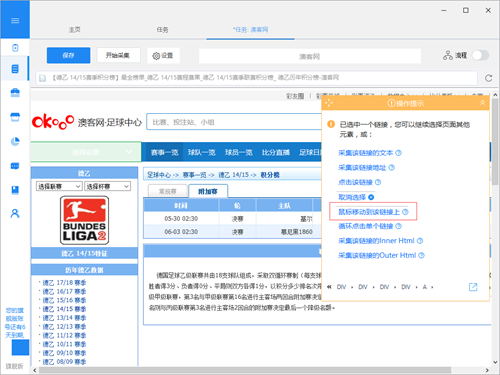Click the user account icon in sidebar

tap(15, 213)
